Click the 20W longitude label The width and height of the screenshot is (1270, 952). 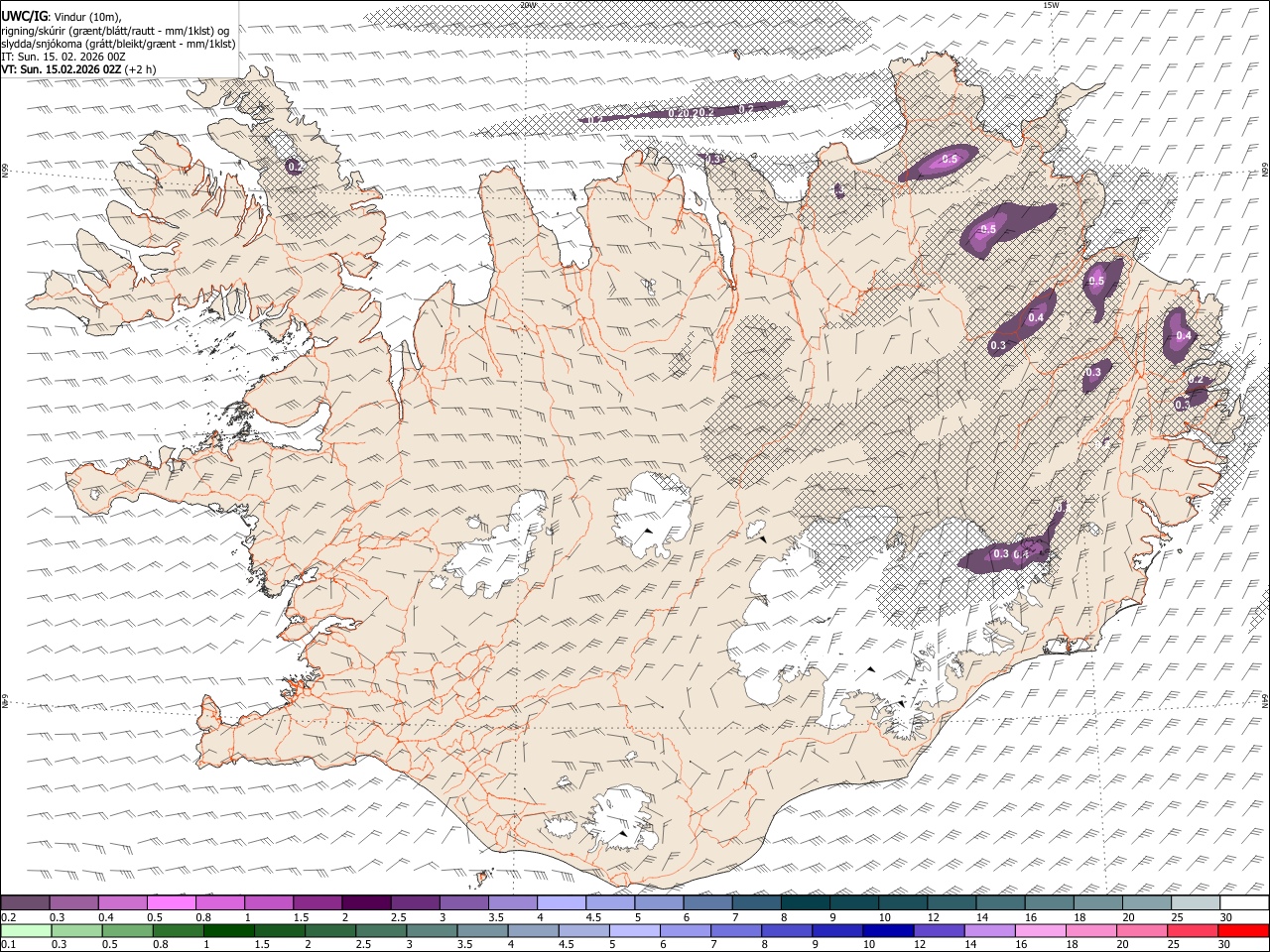(527, 5)
